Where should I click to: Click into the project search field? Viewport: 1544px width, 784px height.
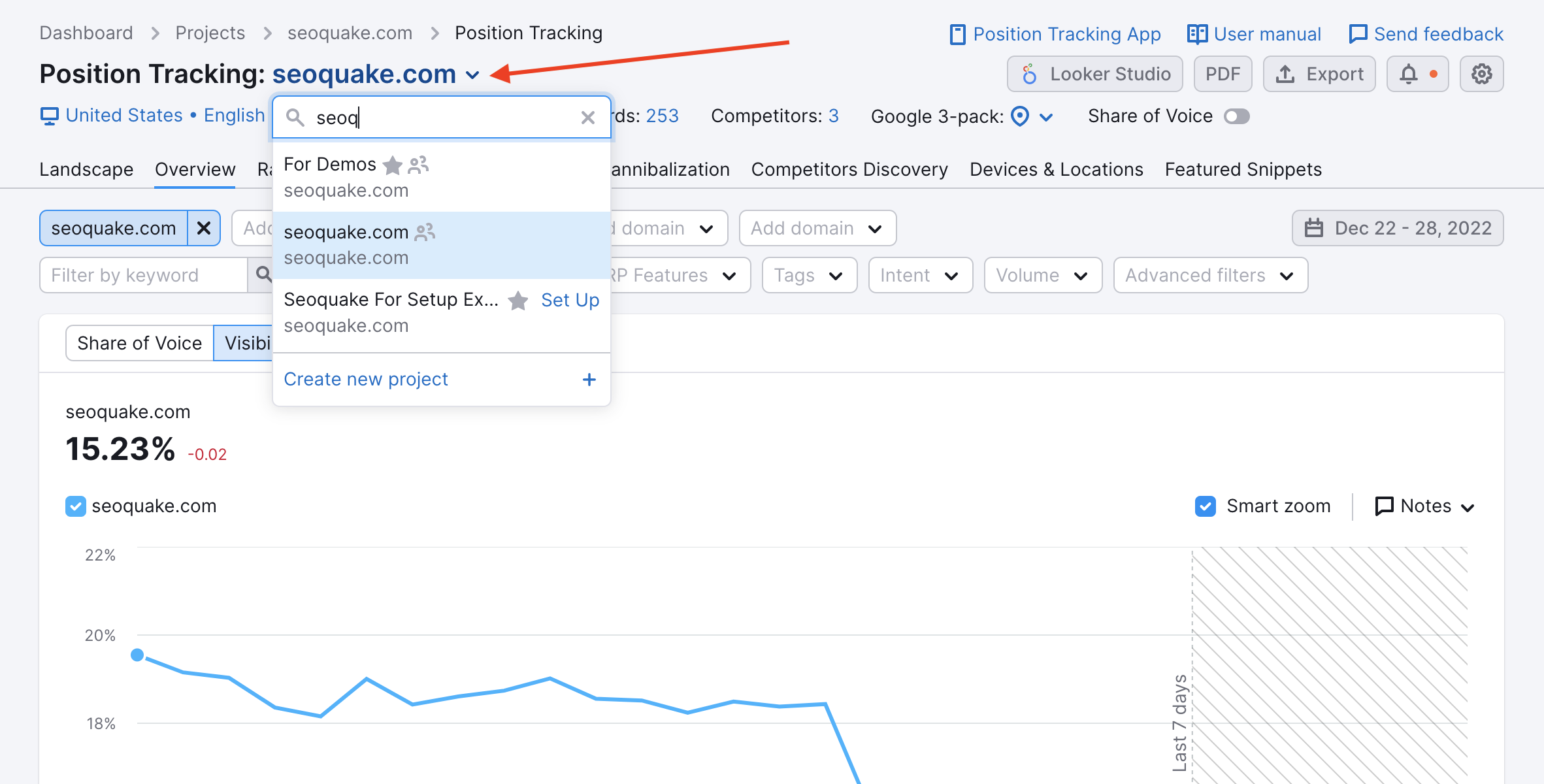tap(442, 118)
